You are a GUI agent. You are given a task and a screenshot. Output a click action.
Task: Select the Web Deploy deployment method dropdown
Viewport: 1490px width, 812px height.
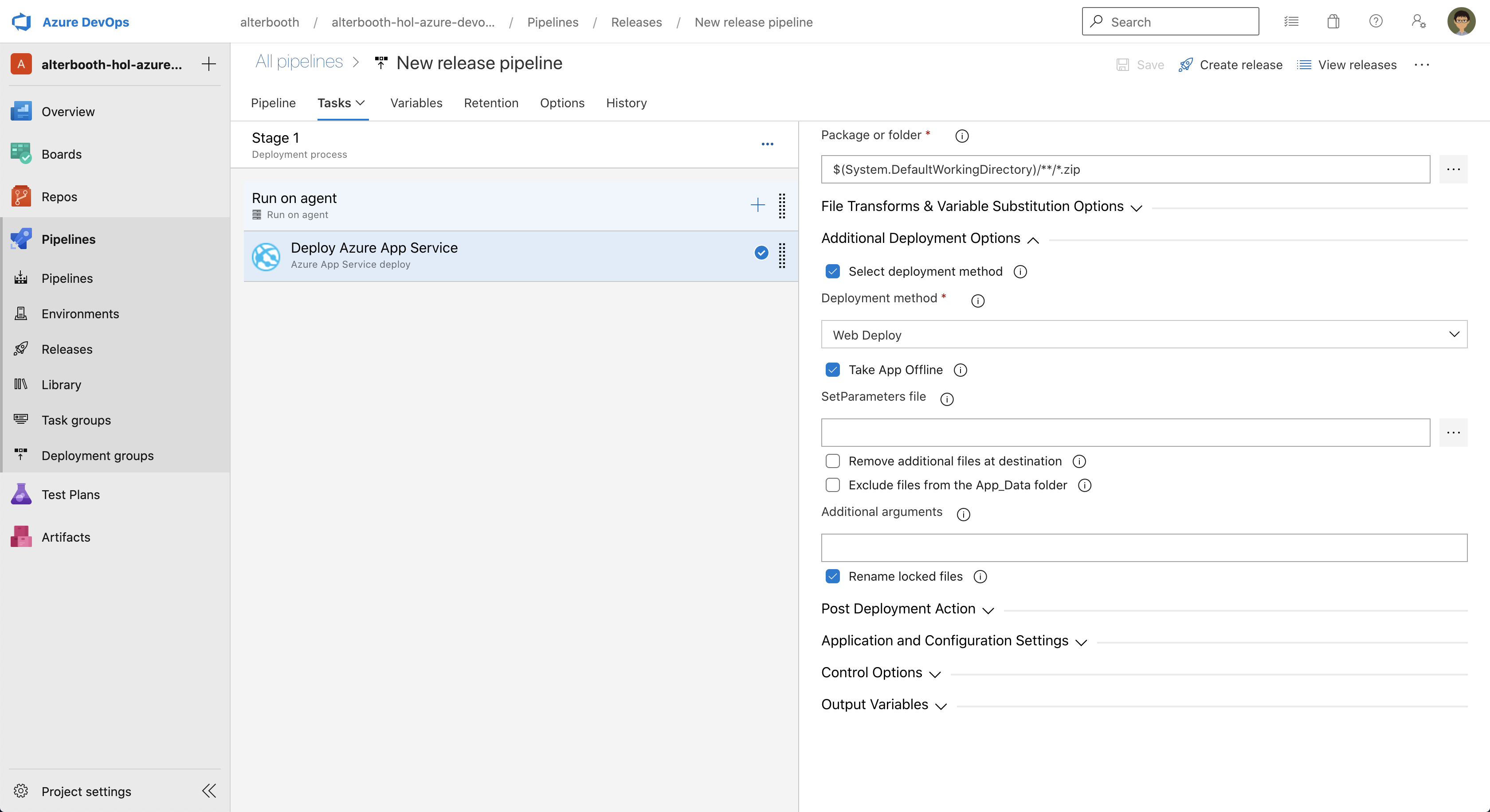tap(1144, 334)
